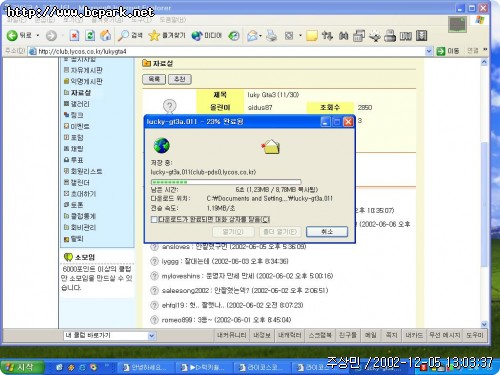The width and height of the screenshot is (500, 375).
Task: Open the 내커뮤니티 bottom bar tab
Action: point(231,335)
